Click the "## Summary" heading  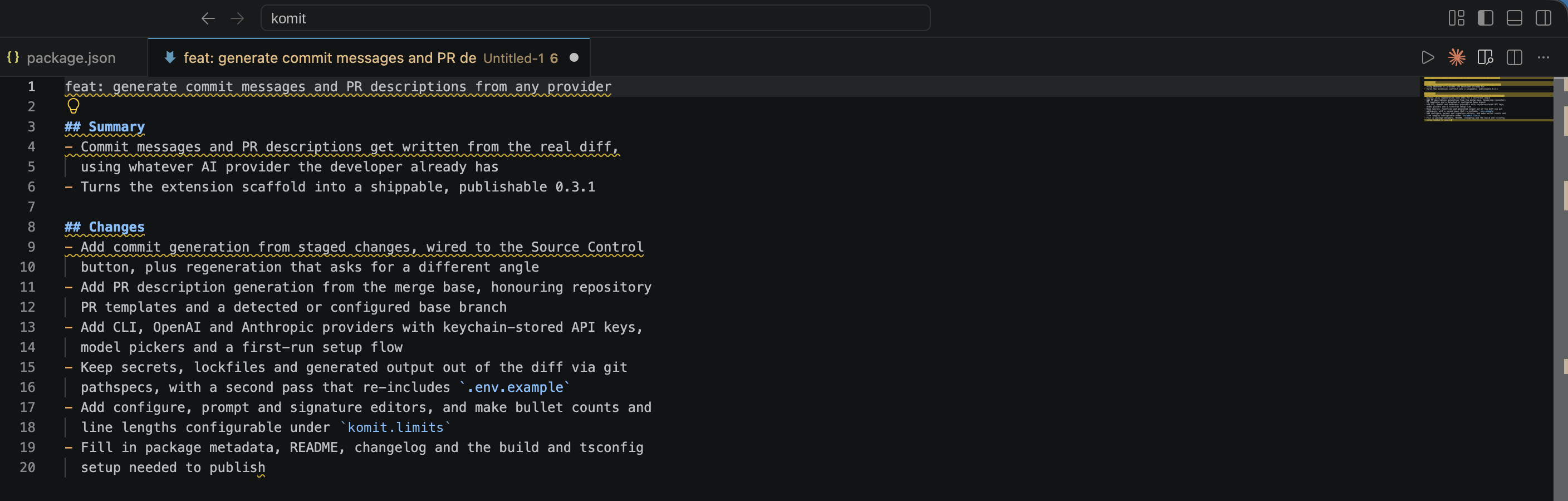coord(105,126)
